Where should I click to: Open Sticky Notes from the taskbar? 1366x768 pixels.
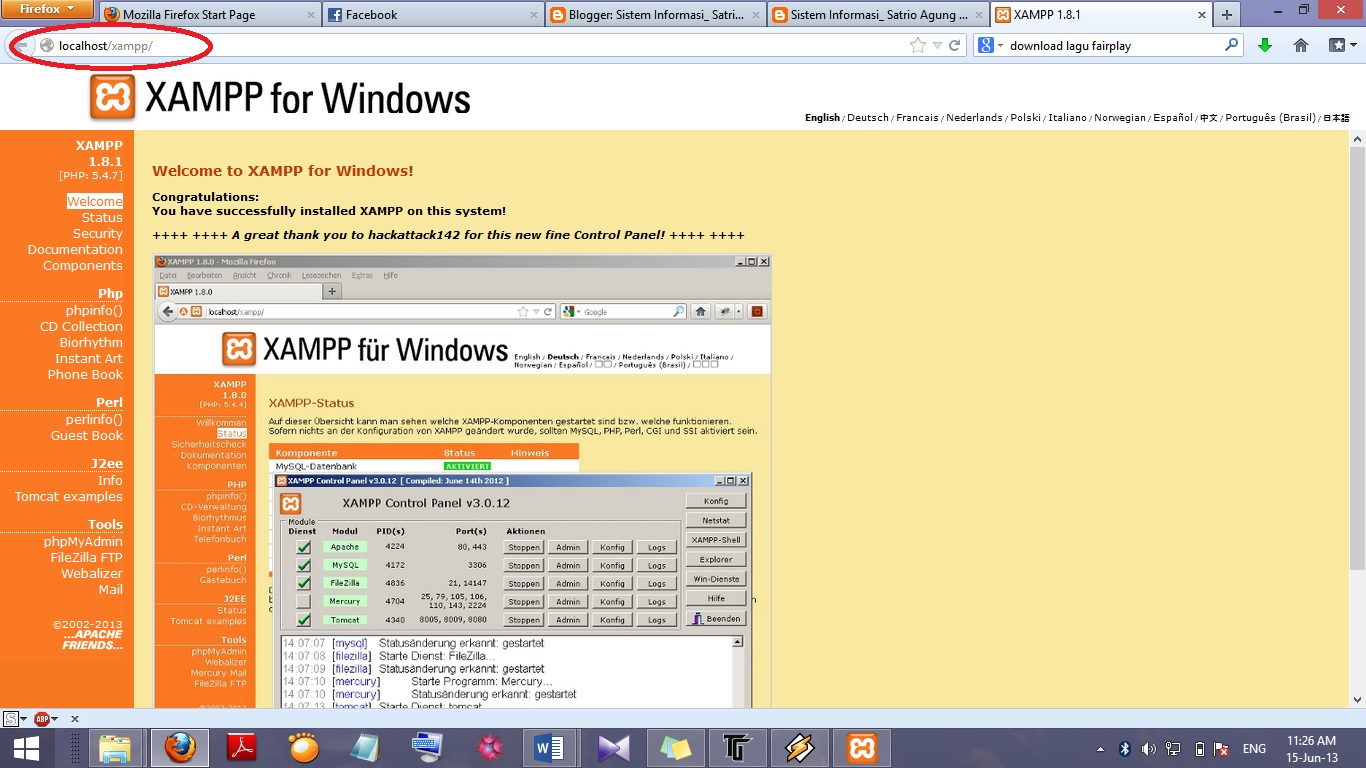(x=675, y=748)
